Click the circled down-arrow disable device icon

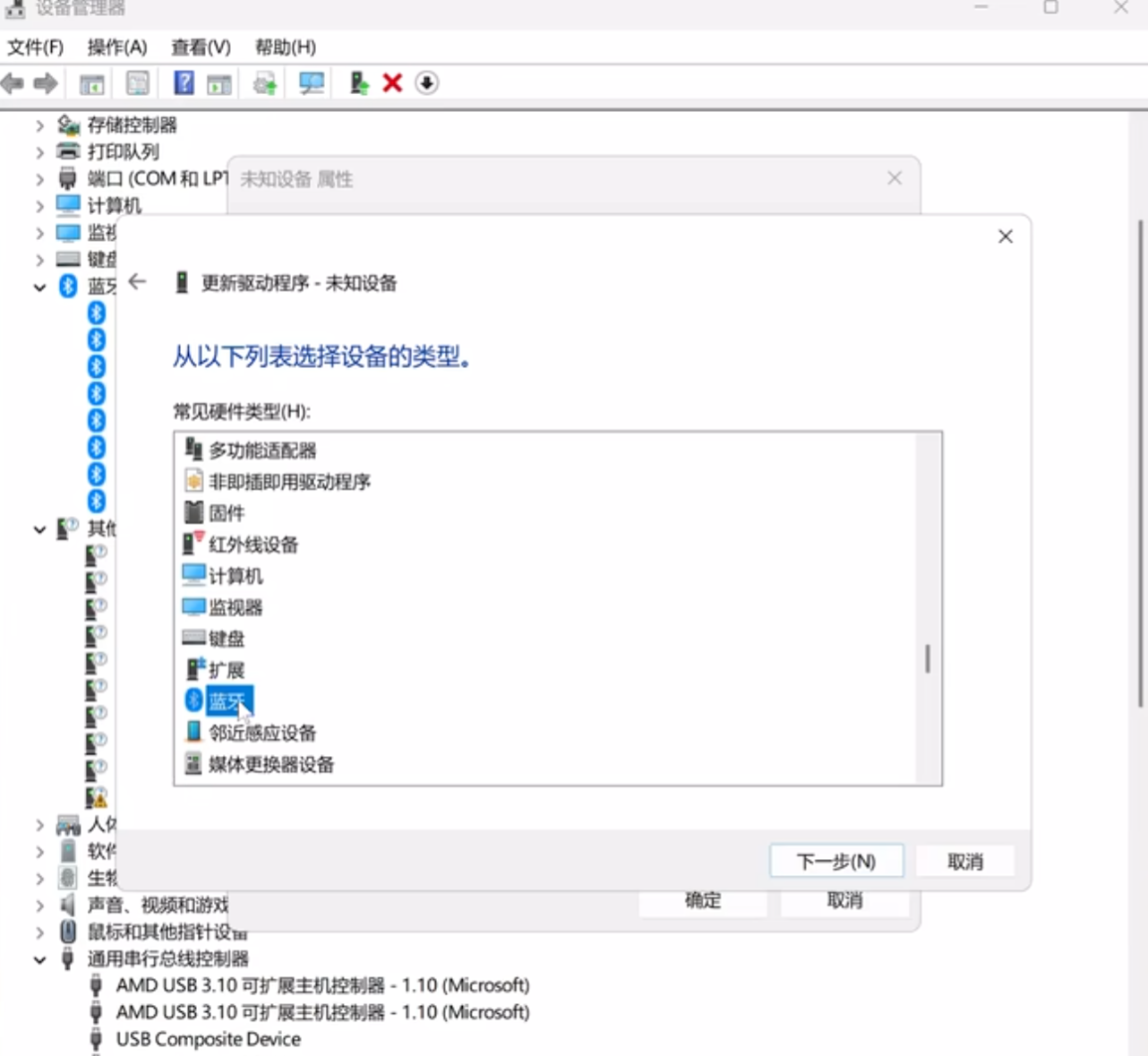(427, 83)
